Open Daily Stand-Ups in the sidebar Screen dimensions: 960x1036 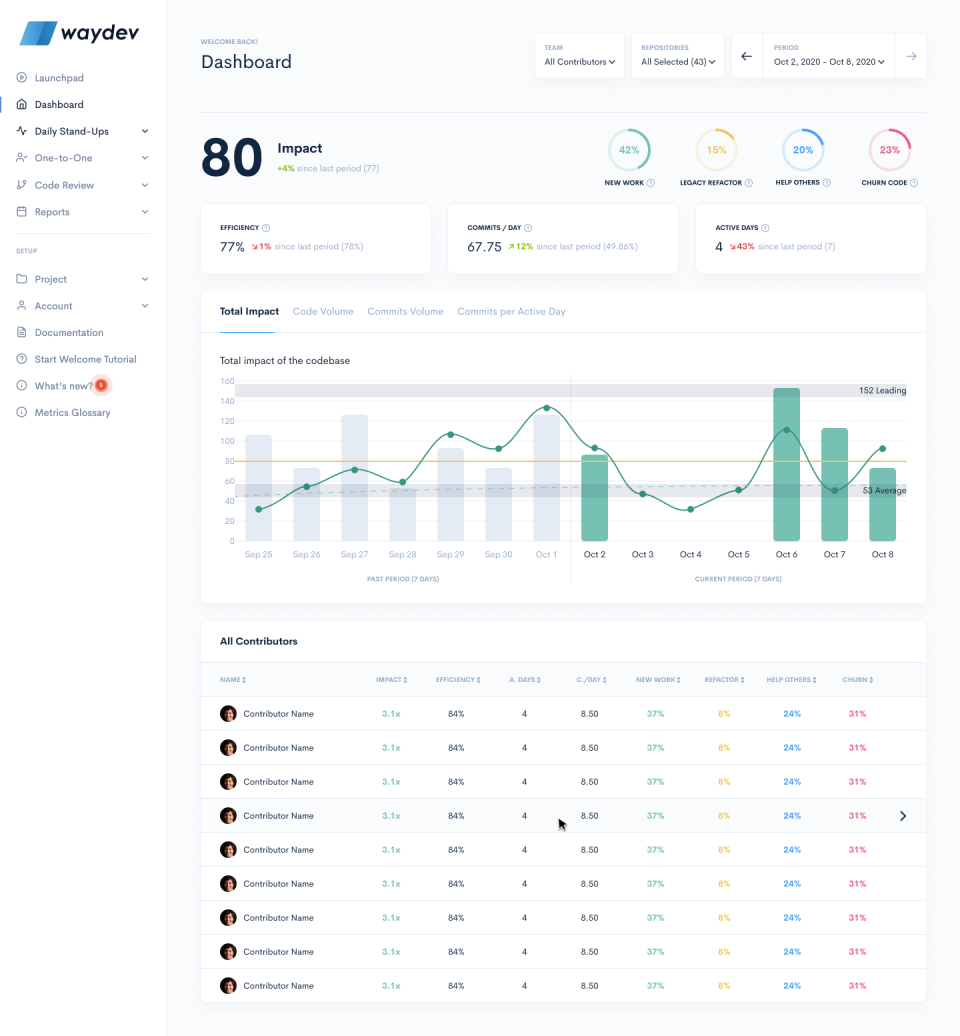[x=70, y=131]
